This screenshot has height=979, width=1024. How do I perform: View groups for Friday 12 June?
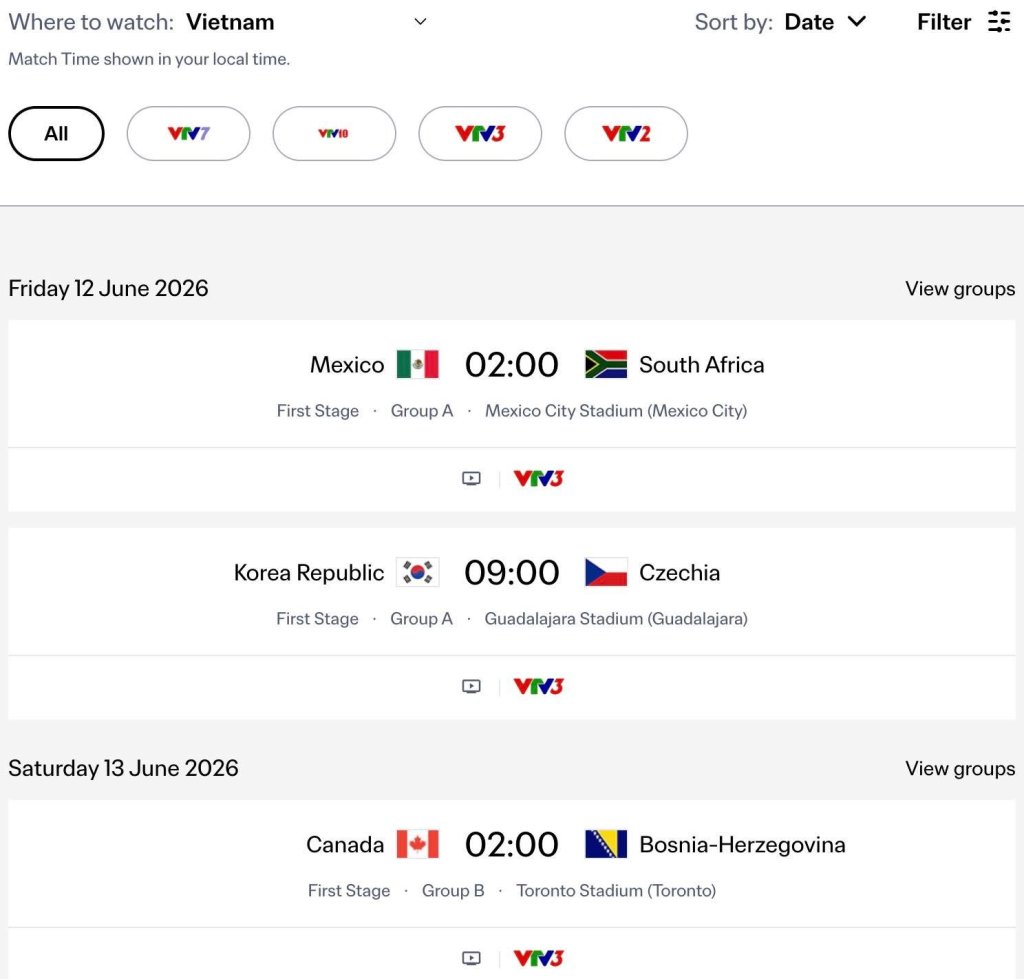pyautogui.click(x=959, y=289)
